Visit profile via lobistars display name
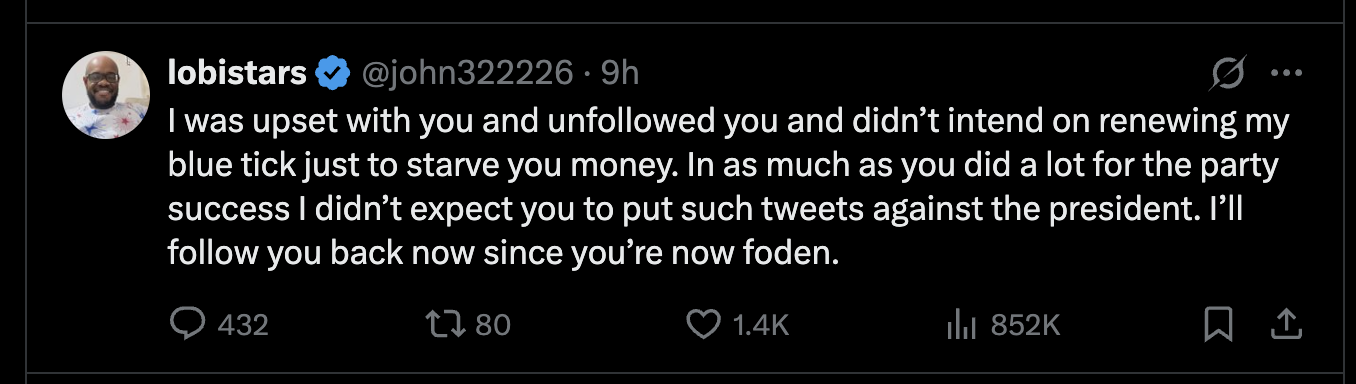Viewport: 1356px width, 384px height. (237, 73)
